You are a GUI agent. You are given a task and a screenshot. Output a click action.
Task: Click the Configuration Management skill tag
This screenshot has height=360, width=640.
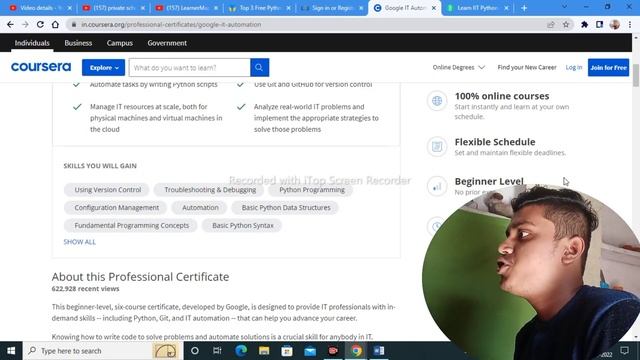pos(116,208)
